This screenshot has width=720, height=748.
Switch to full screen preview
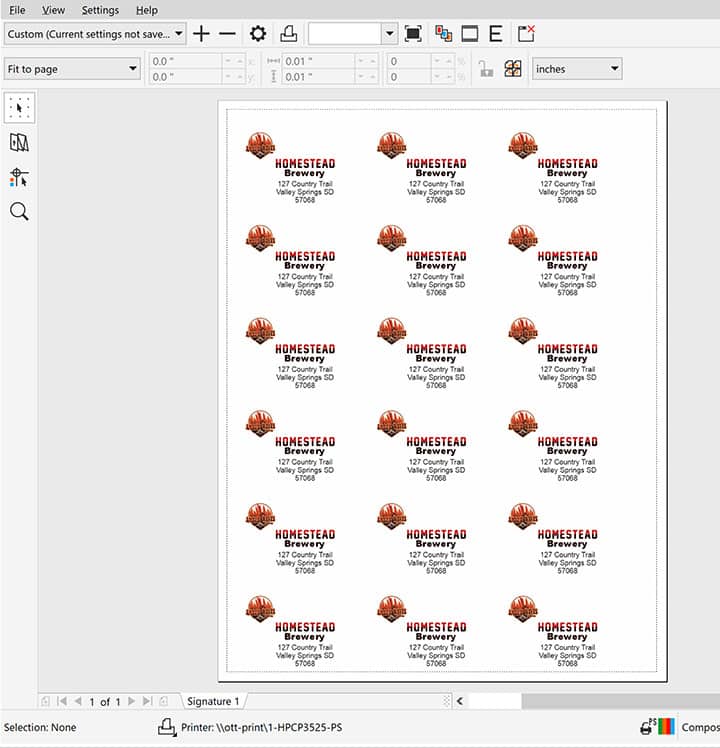pyautogui.click(x=413, y=34)
